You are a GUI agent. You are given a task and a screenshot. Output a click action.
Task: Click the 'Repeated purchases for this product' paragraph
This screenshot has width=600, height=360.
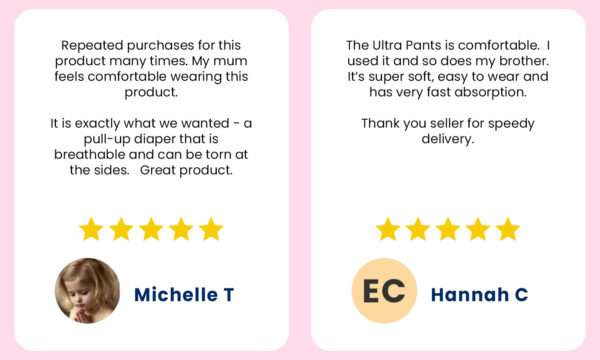(151, 69)
